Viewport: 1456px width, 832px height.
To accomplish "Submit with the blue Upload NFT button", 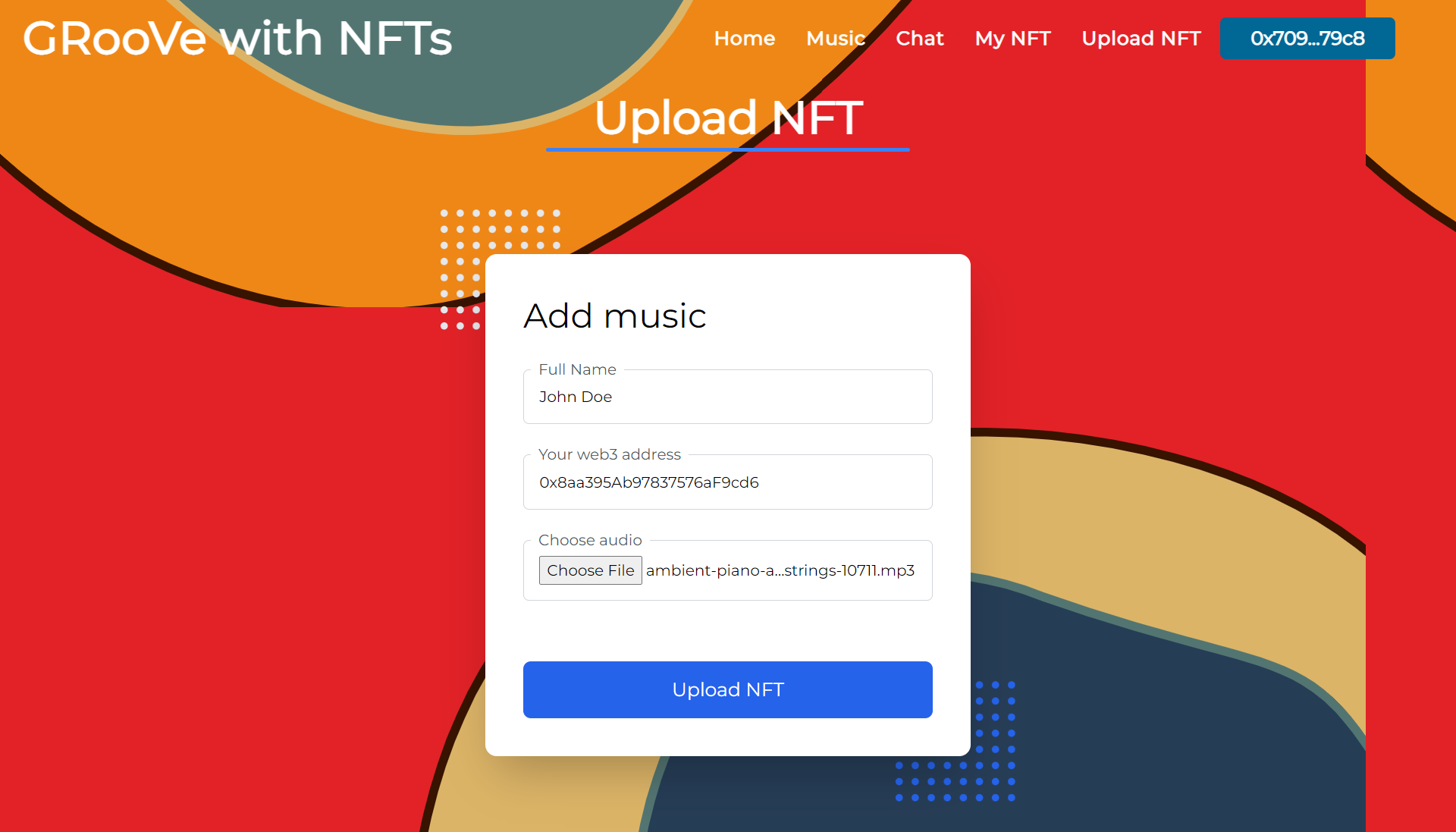I will click(727, 689).
